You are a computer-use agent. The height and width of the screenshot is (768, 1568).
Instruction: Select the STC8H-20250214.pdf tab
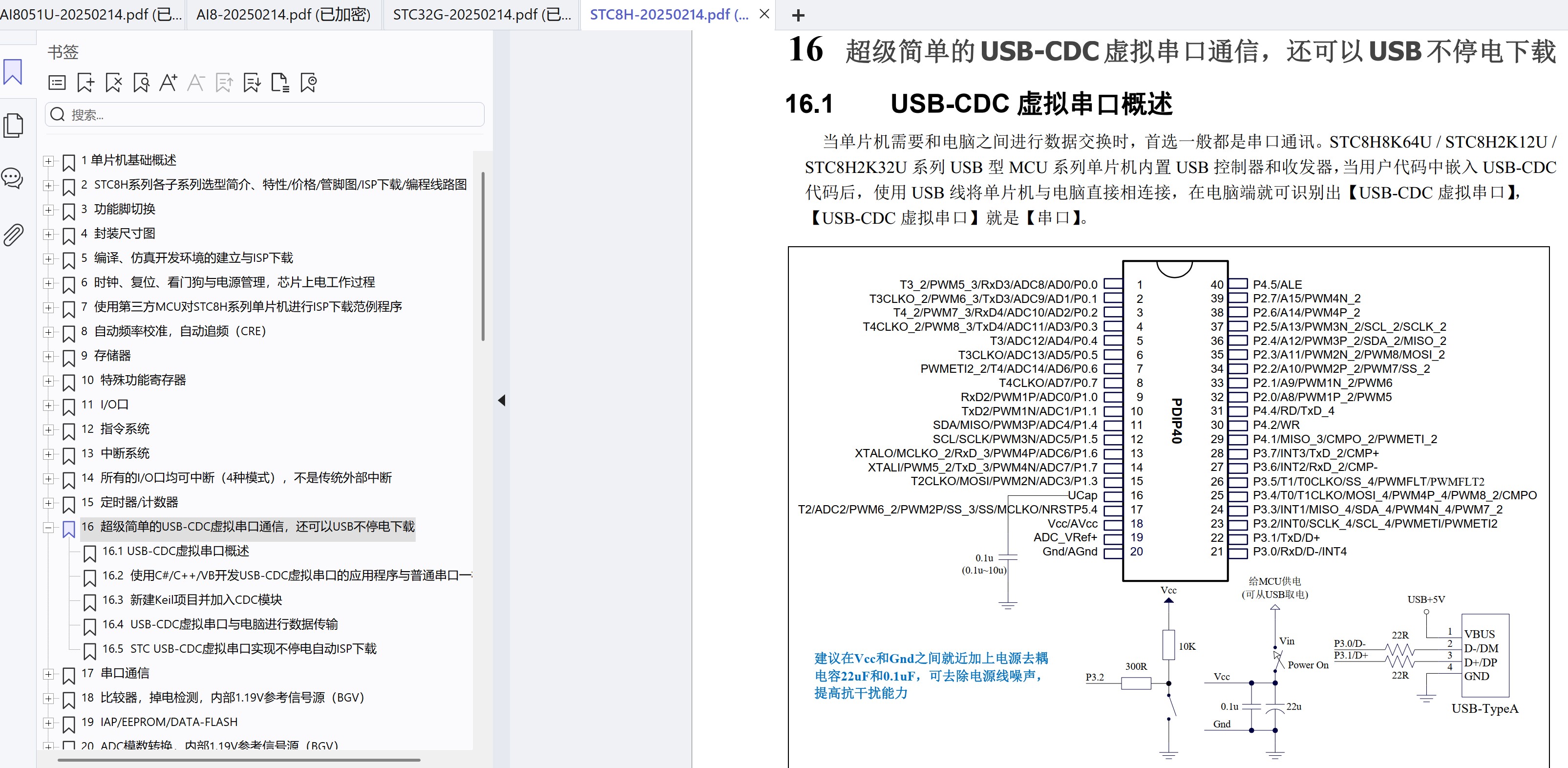click(670, 15)
